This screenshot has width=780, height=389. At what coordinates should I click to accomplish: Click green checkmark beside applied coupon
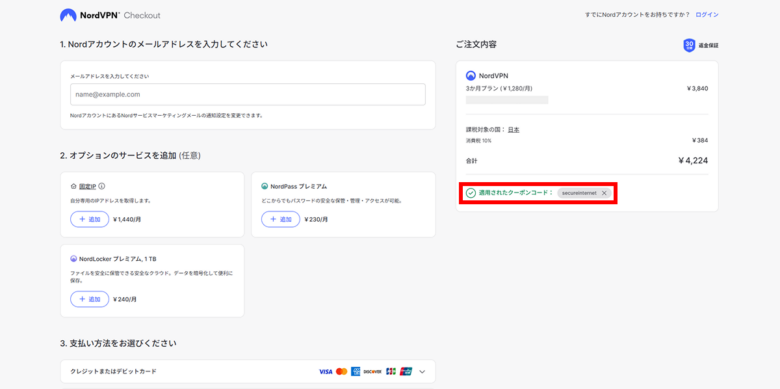[471, 193]
